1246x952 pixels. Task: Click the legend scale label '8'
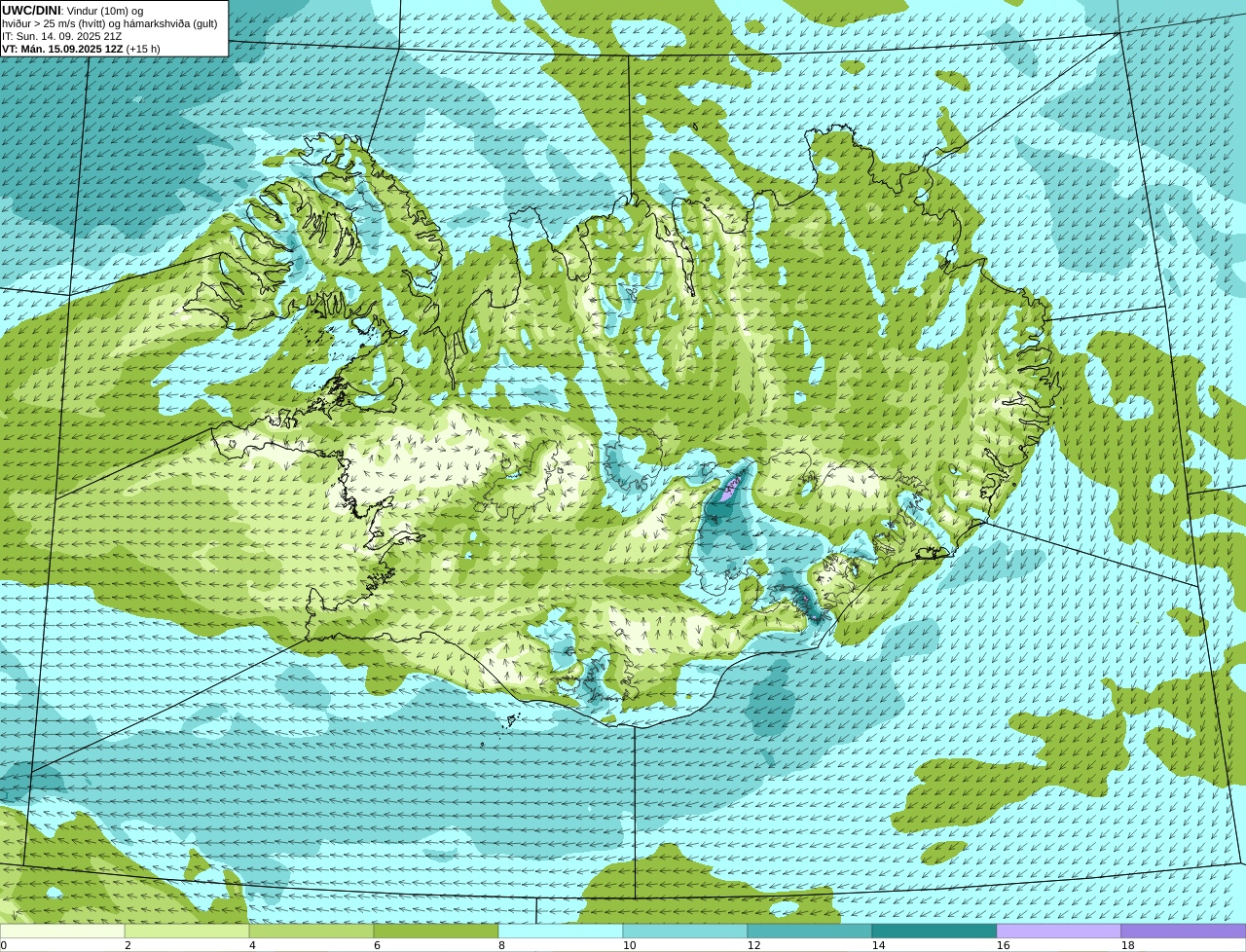tap(501, 945)
